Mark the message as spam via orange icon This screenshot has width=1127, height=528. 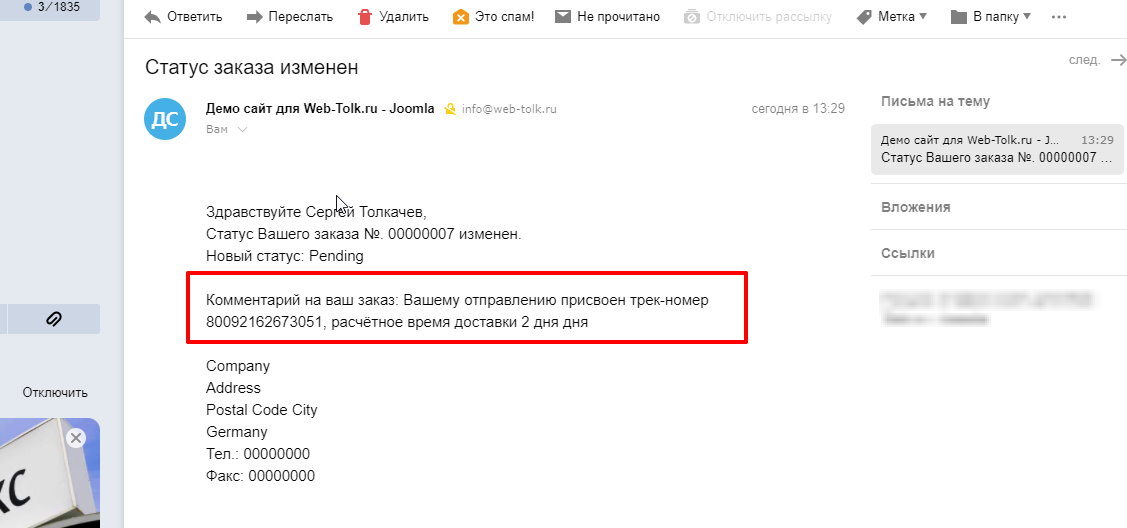460,17
